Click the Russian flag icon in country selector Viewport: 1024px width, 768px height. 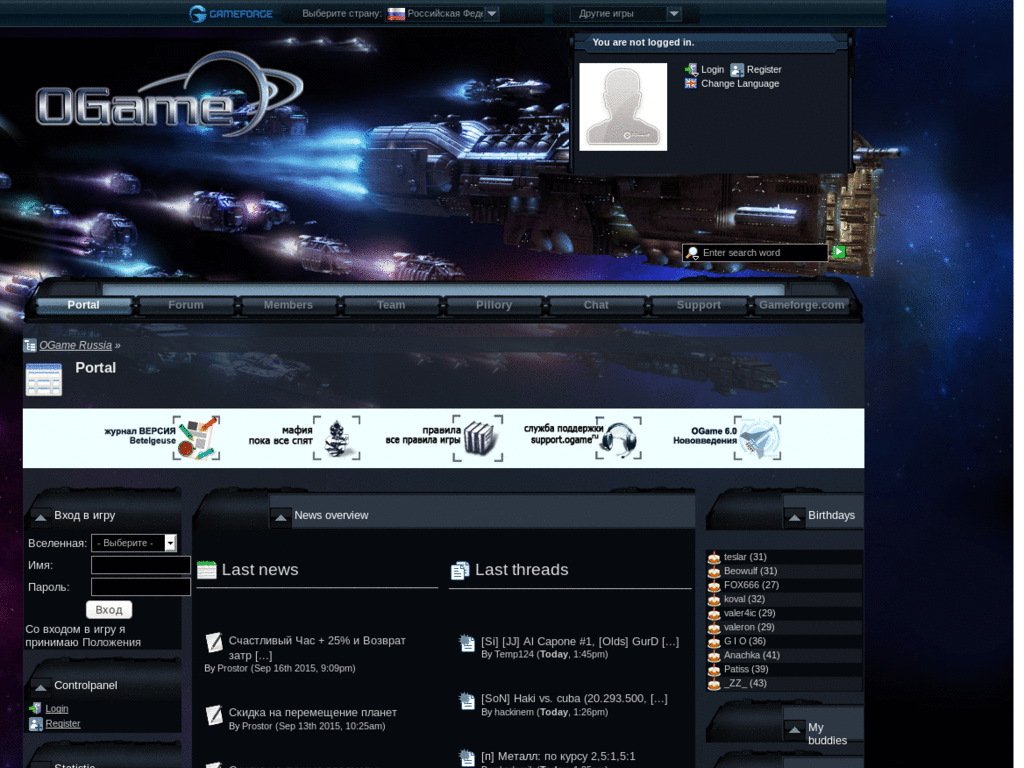(x=396, y=14)
